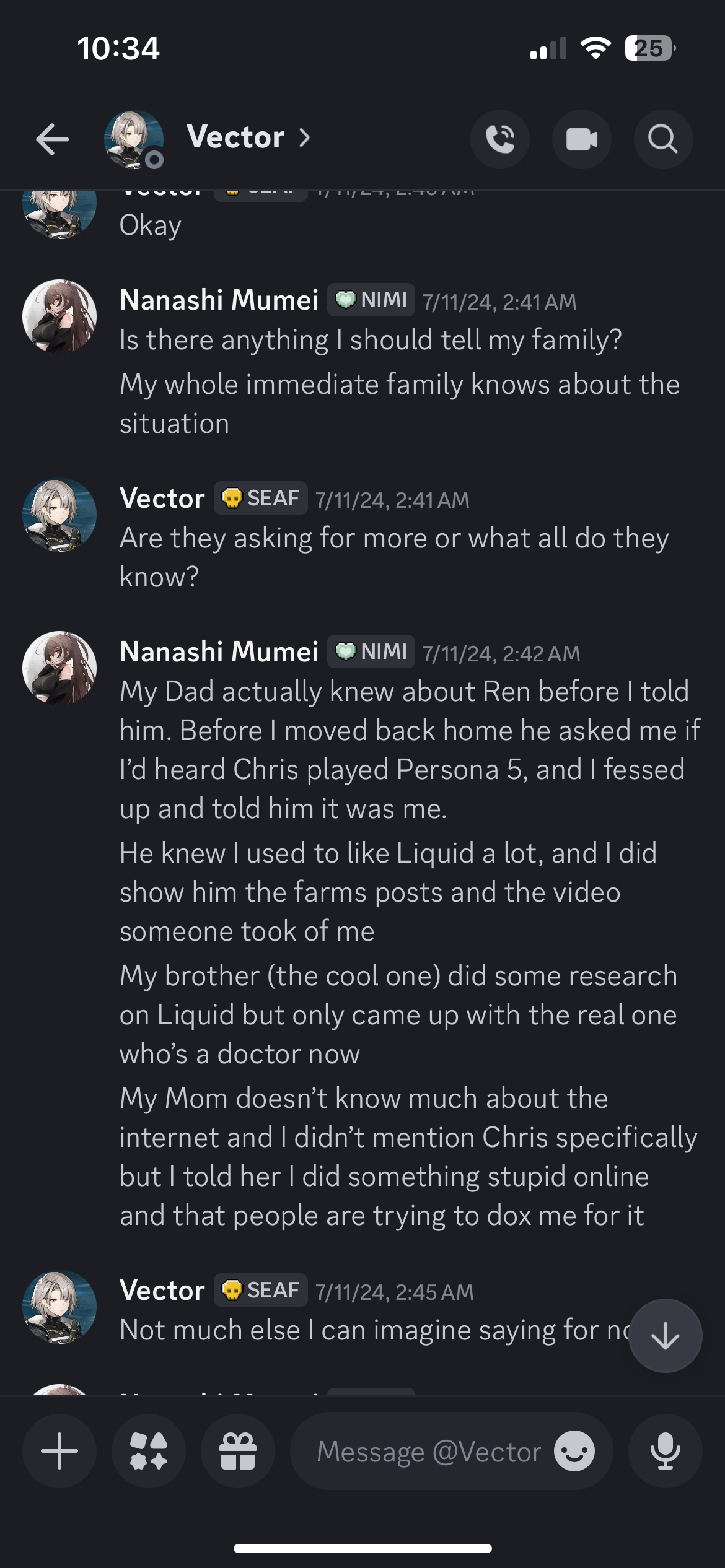
Task: Open the plus attachment menu
Action: (59, 1451)
